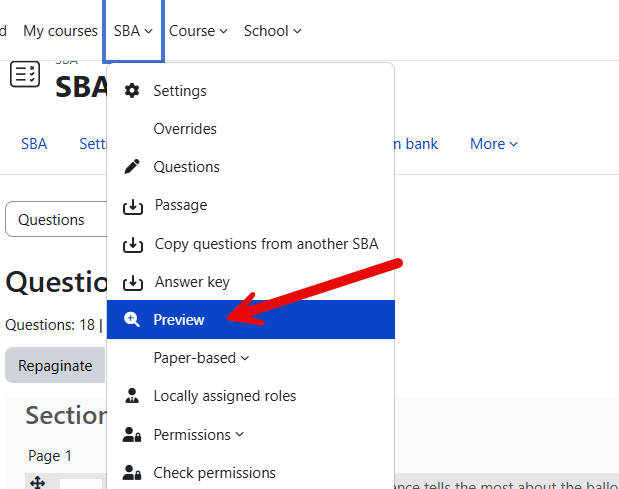
Task: Expand the Paper-based submenu
Action: tap(201, 358)
